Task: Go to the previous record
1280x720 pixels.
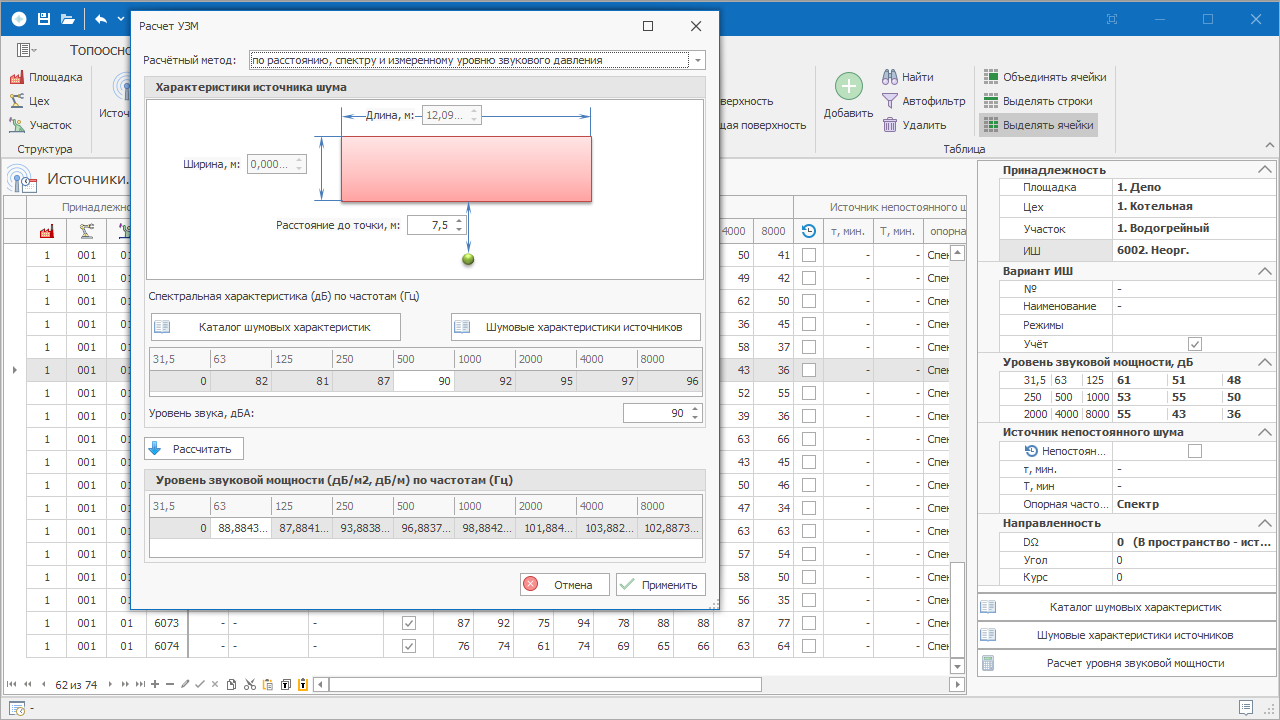Action: point(43,685)
